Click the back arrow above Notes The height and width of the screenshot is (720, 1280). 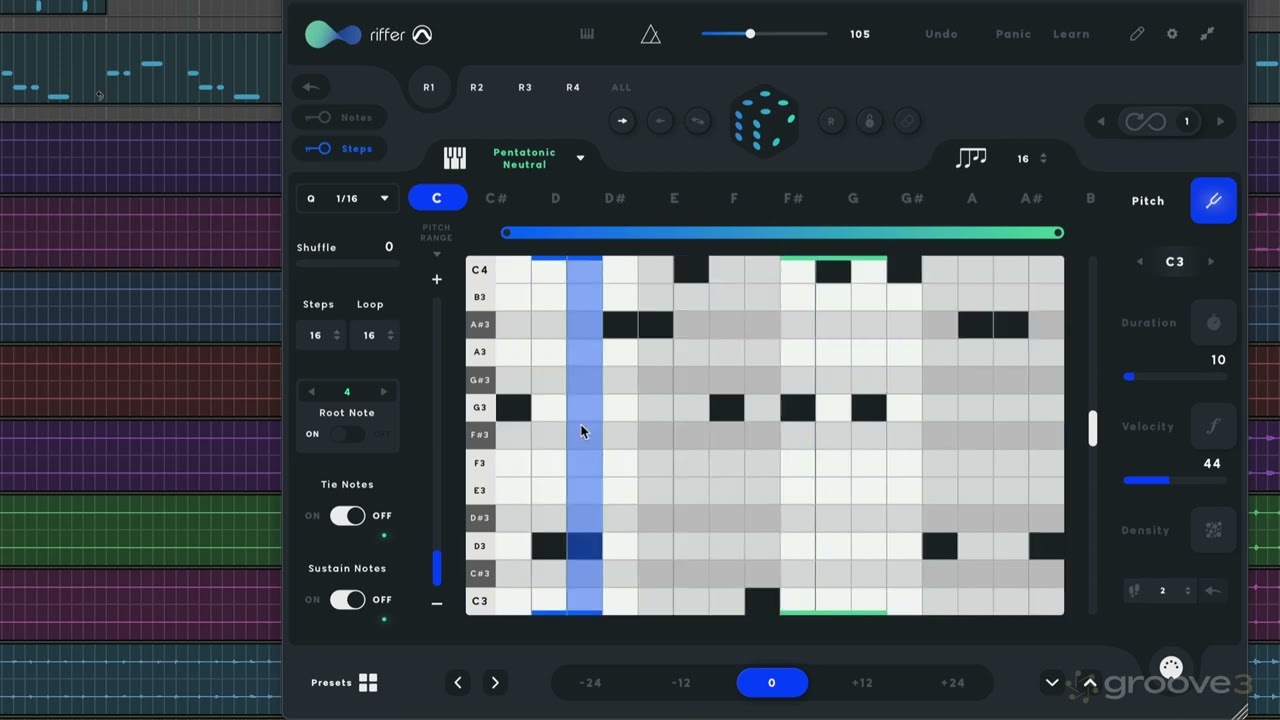coord(311,87)
